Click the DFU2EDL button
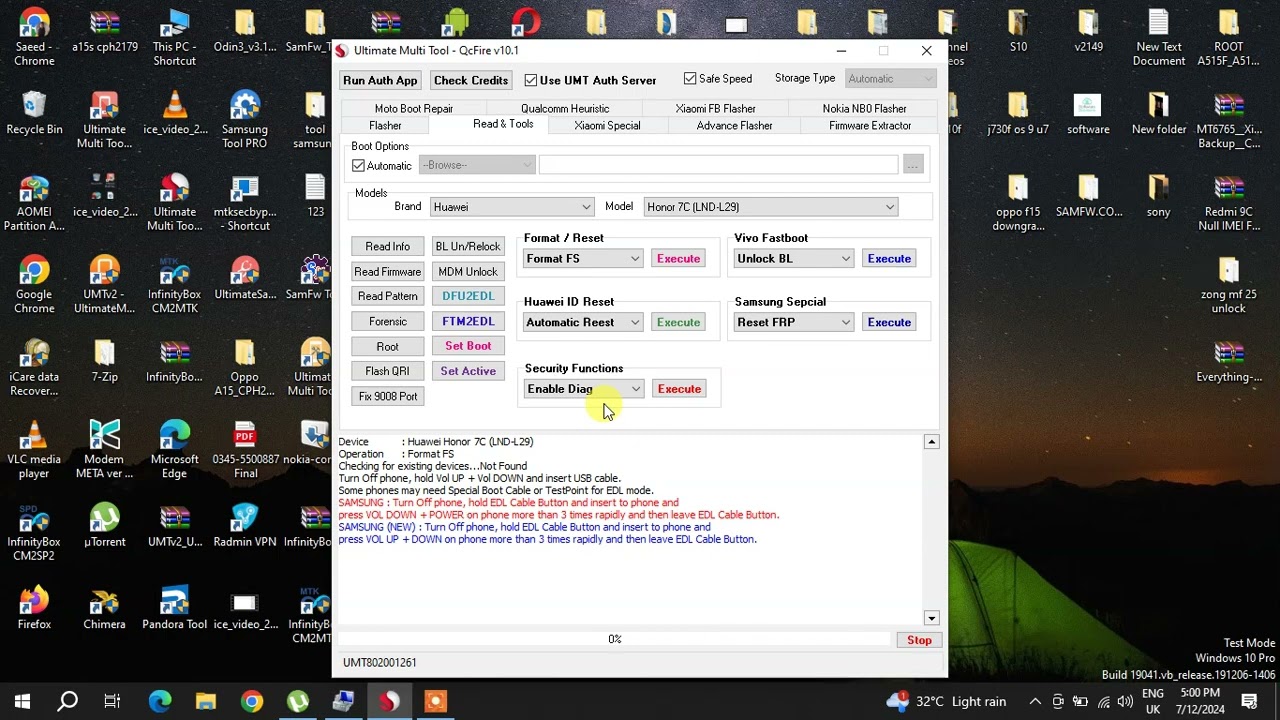Image resolution: width=1280 pixels, height=720 pixels. [x=468, y=296]
